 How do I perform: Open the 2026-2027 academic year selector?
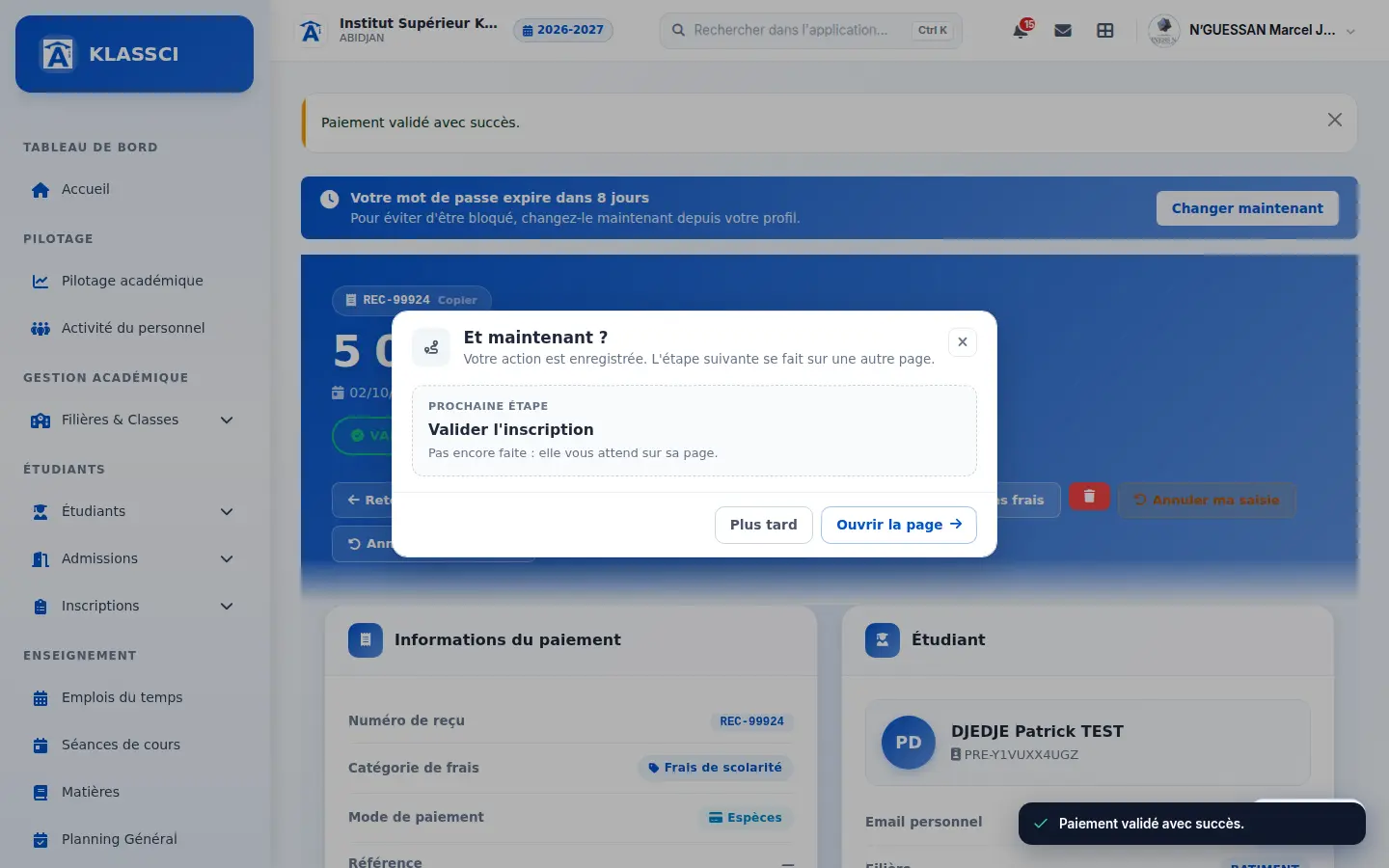coord(563,30)
